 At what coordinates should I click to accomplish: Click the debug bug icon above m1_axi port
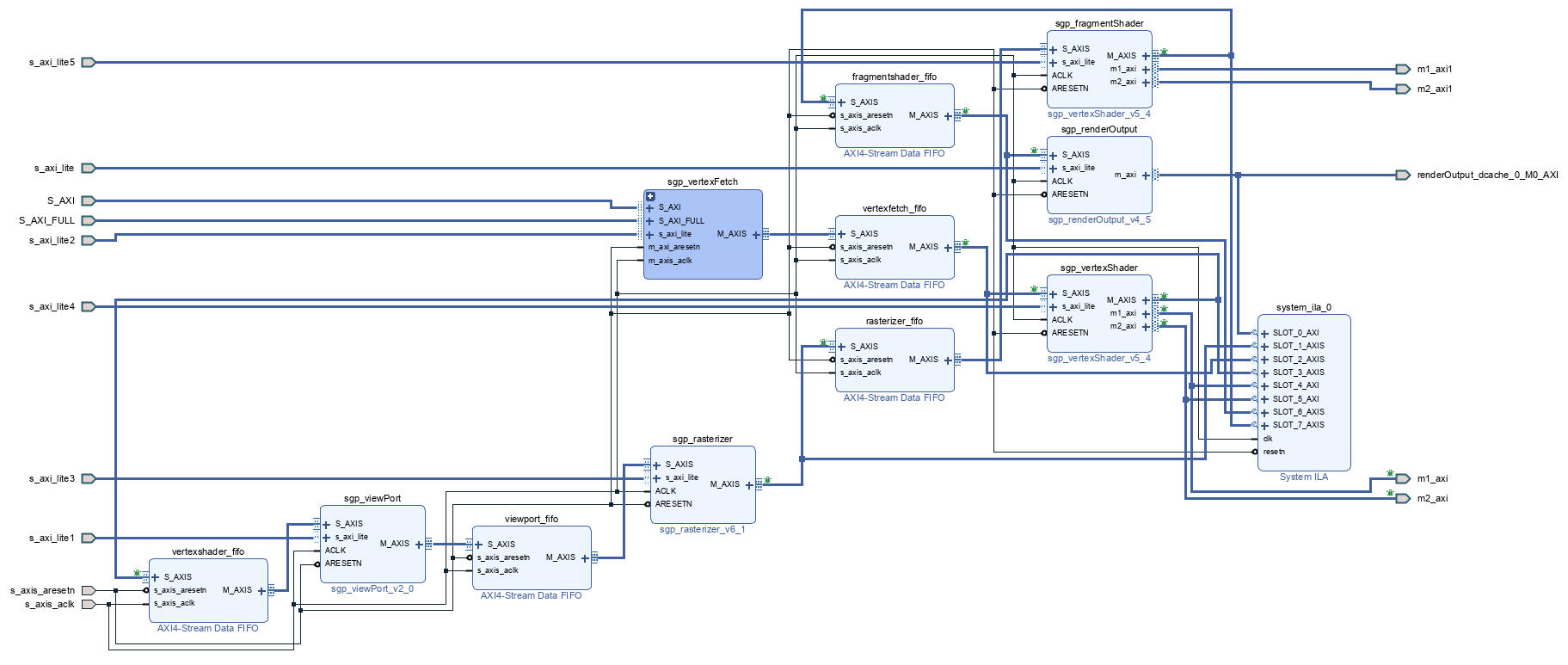(x=1390, y=472)
